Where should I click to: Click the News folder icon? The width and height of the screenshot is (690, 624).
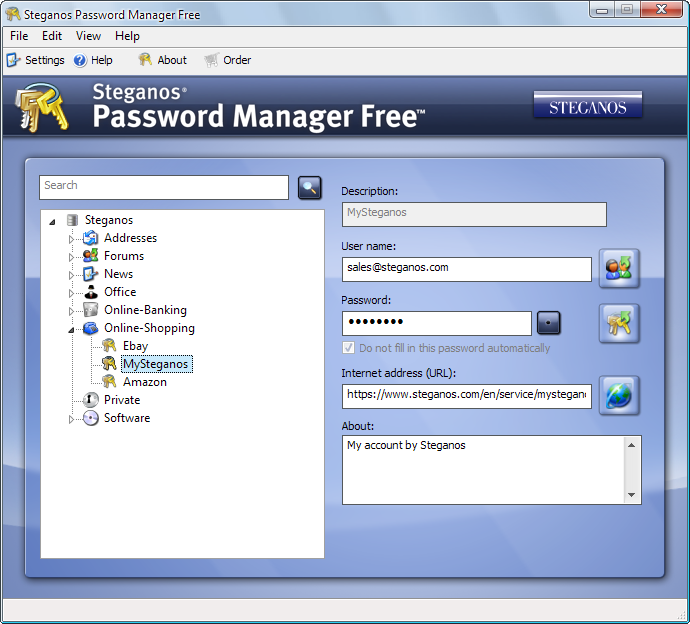(90, 274)
